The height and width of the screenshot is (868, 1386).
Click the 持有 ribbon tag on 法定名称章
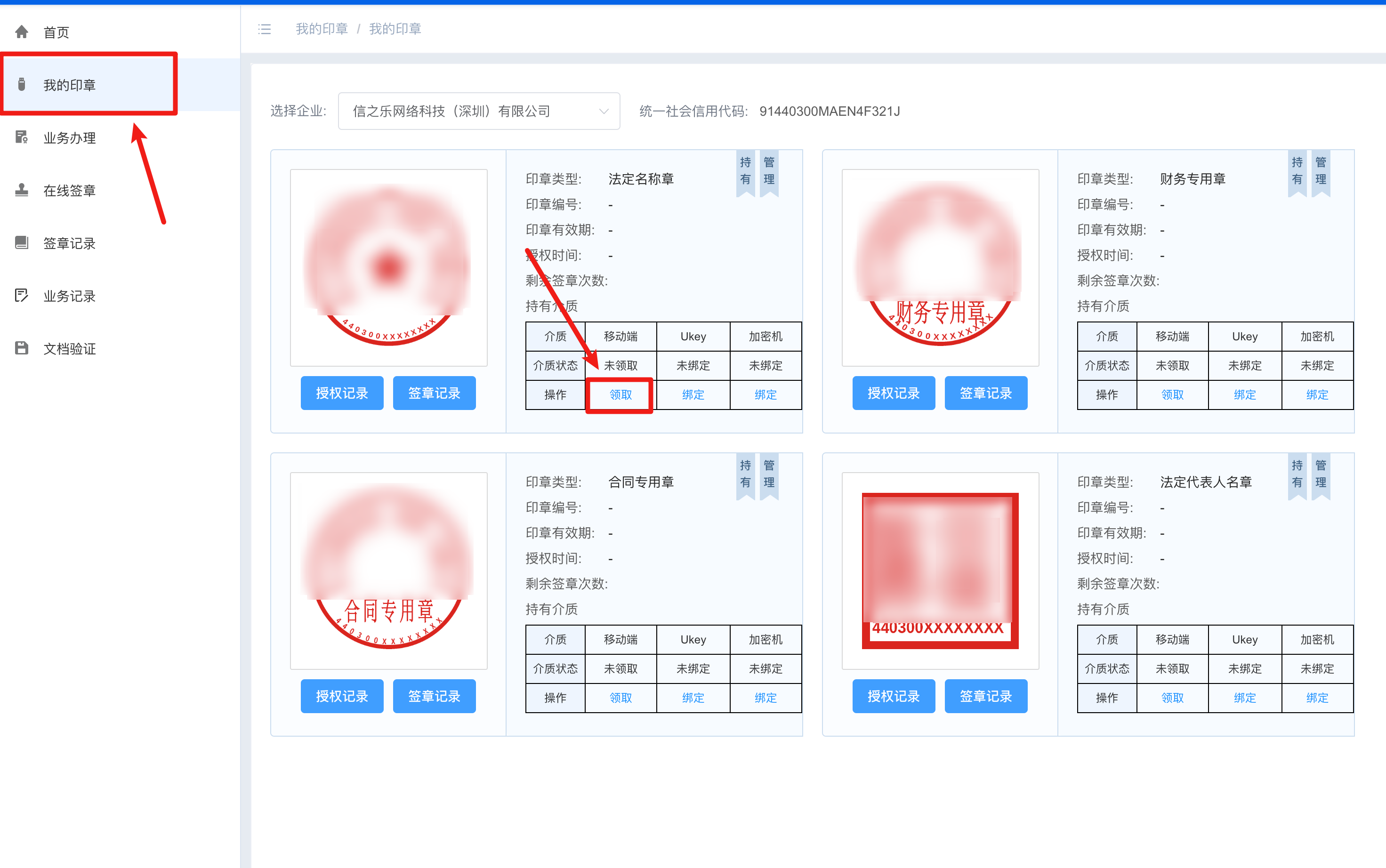pyautogui.click(x=745, y=172)
